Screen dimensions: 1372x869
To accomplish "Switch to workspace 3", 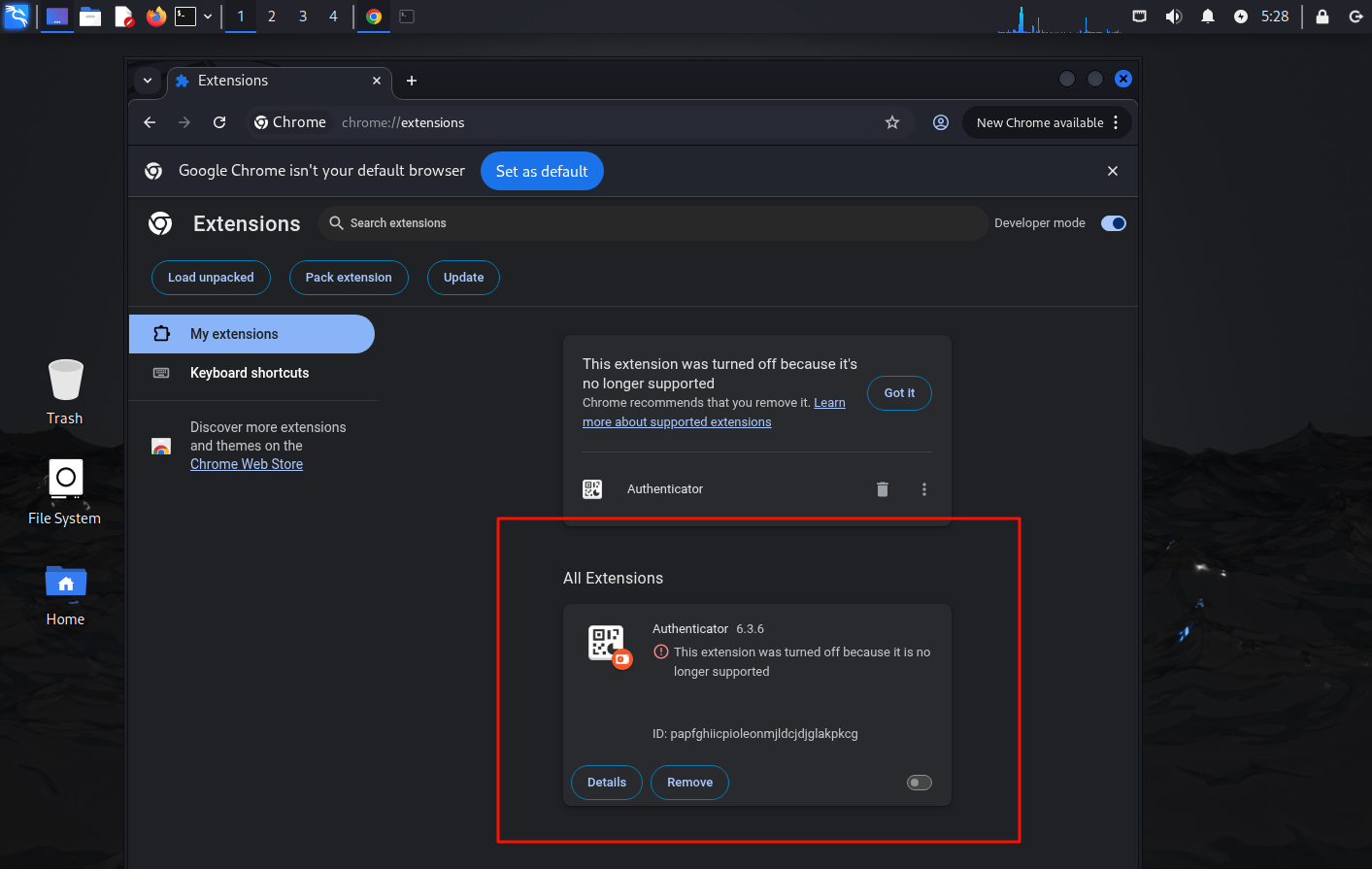I will point(303,17).
